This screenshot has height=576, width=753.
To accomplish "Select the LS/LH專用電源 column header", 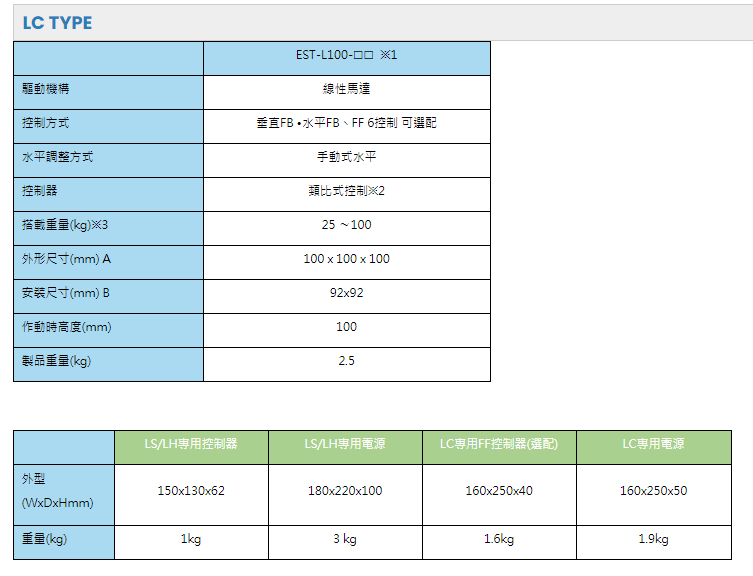I will pyautogui.click(x=345, y=445).
